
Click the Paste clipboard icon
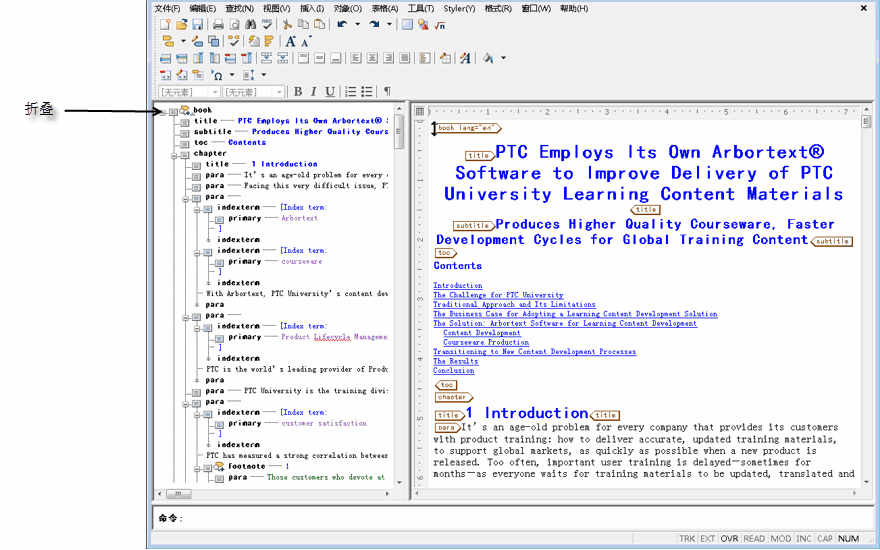pyautogui.click(x=319, y=25)
